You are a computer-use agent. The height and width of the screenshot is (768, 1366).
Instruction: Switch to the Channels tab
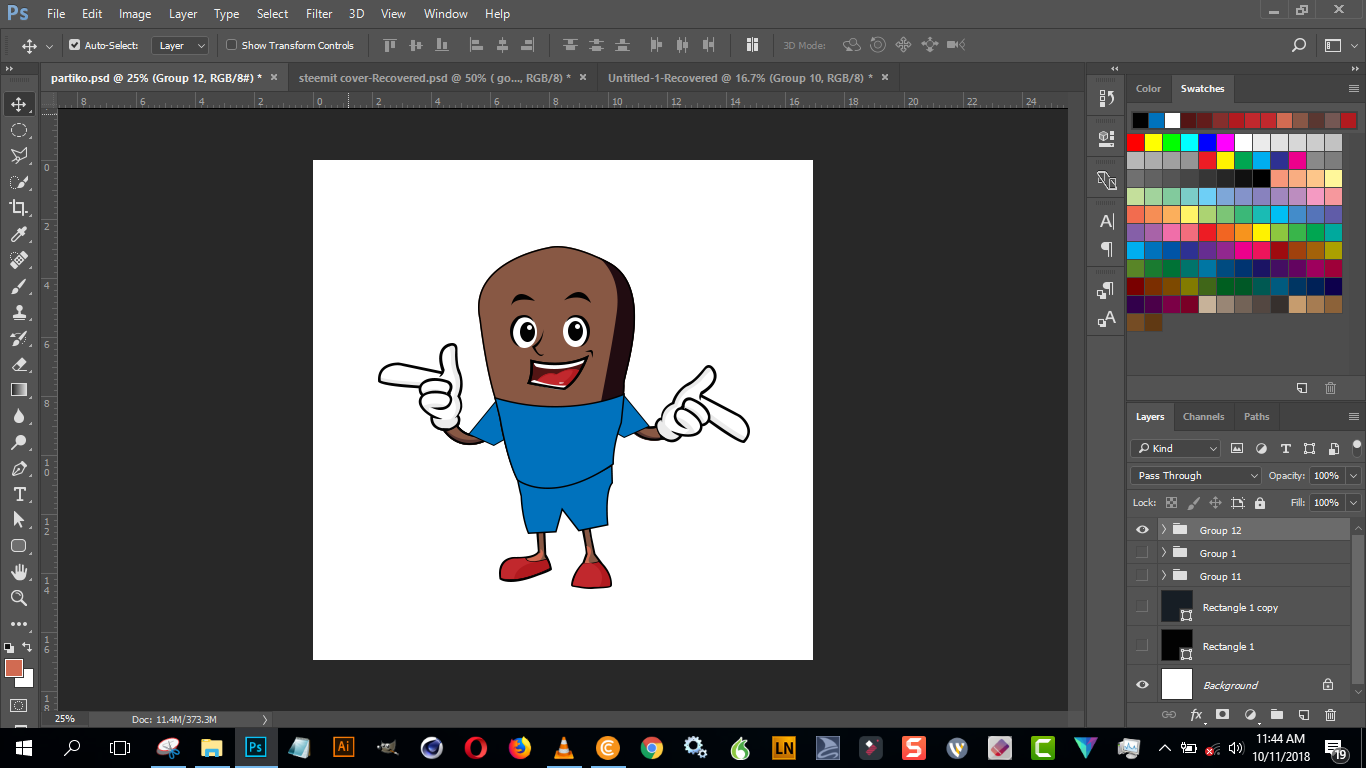tap(1203, 417)
